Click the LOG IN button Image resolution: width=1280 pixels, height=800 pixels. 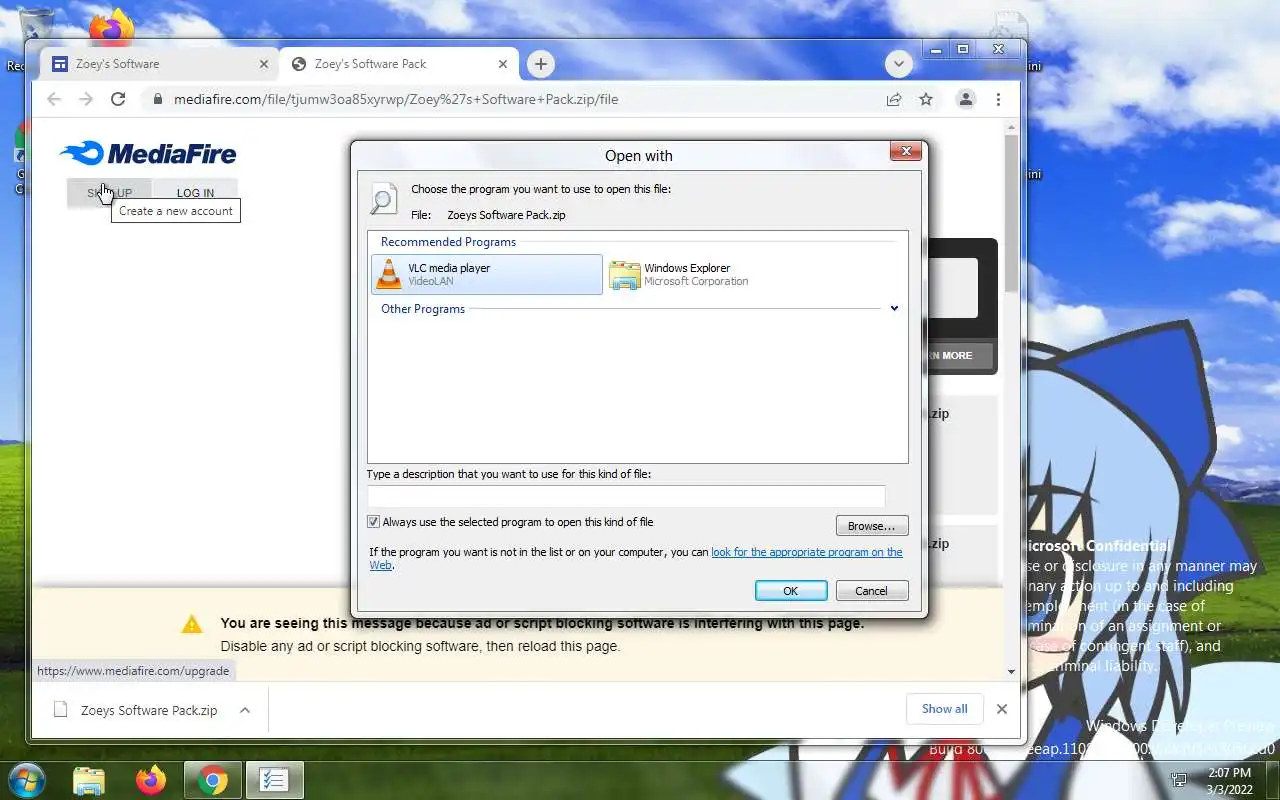tap(195, 193)
